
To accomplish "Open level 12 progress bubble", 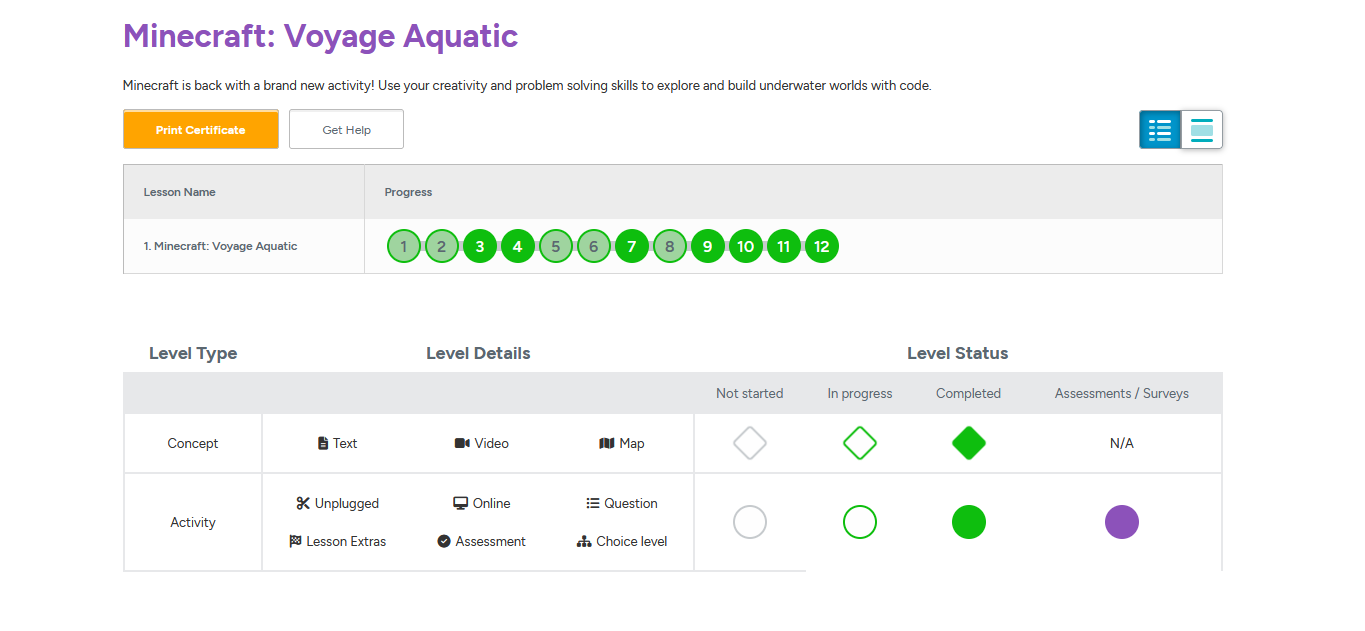I will [x=822, y=246].
